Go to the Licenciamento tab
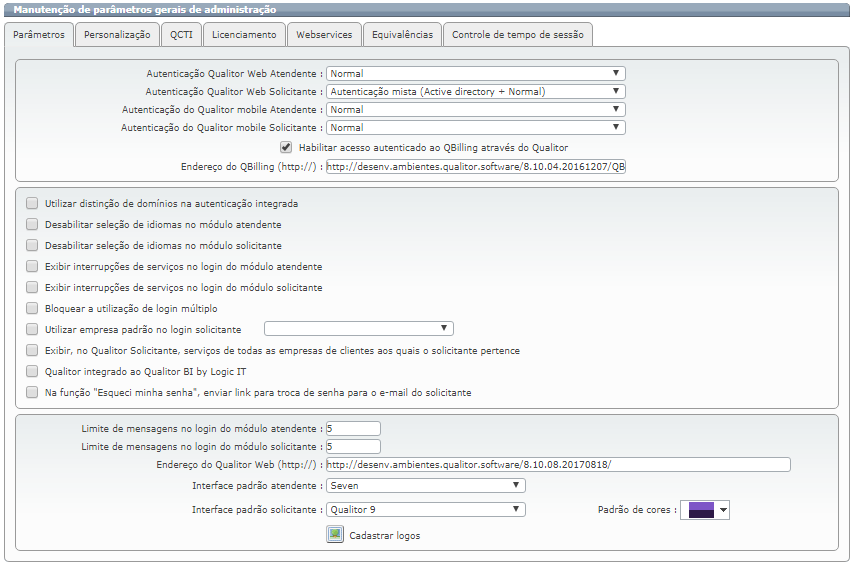 tap(244, 35)
